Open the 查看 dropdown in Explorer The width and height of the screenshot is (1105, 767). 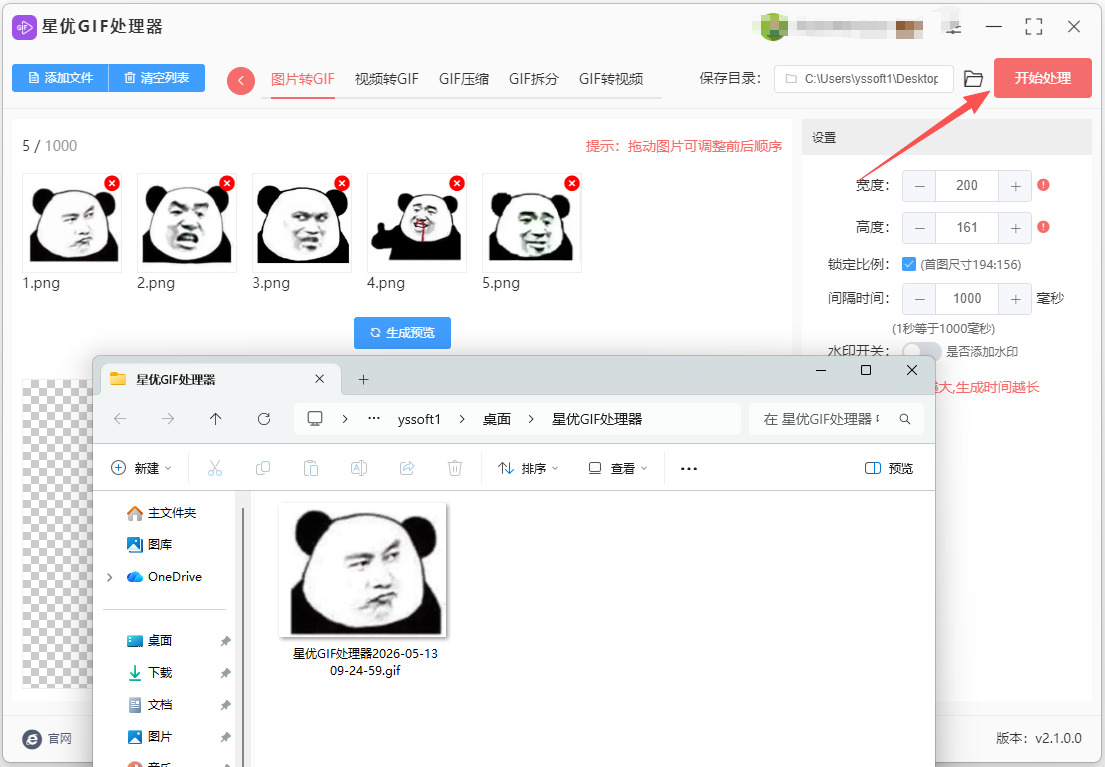[617, 468]
